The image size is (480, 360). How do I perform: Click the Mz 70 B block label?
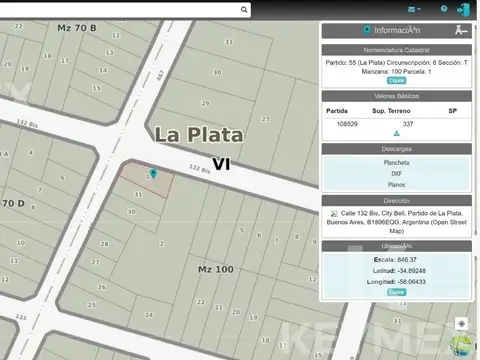(77, 28)
